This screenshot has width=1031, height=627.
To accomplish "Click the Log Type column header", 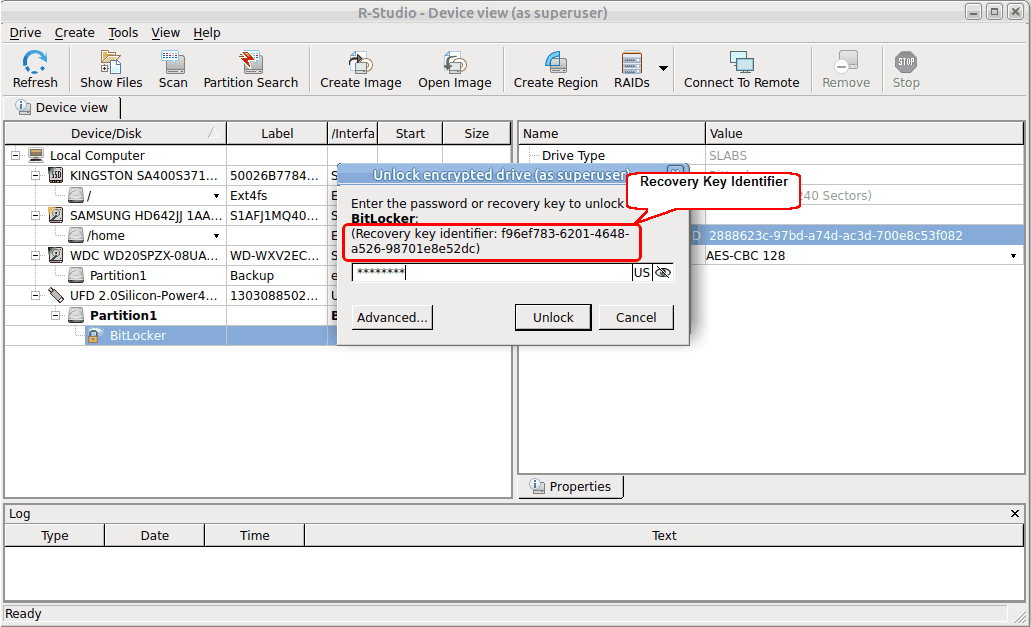I will (x=55, y=536).
